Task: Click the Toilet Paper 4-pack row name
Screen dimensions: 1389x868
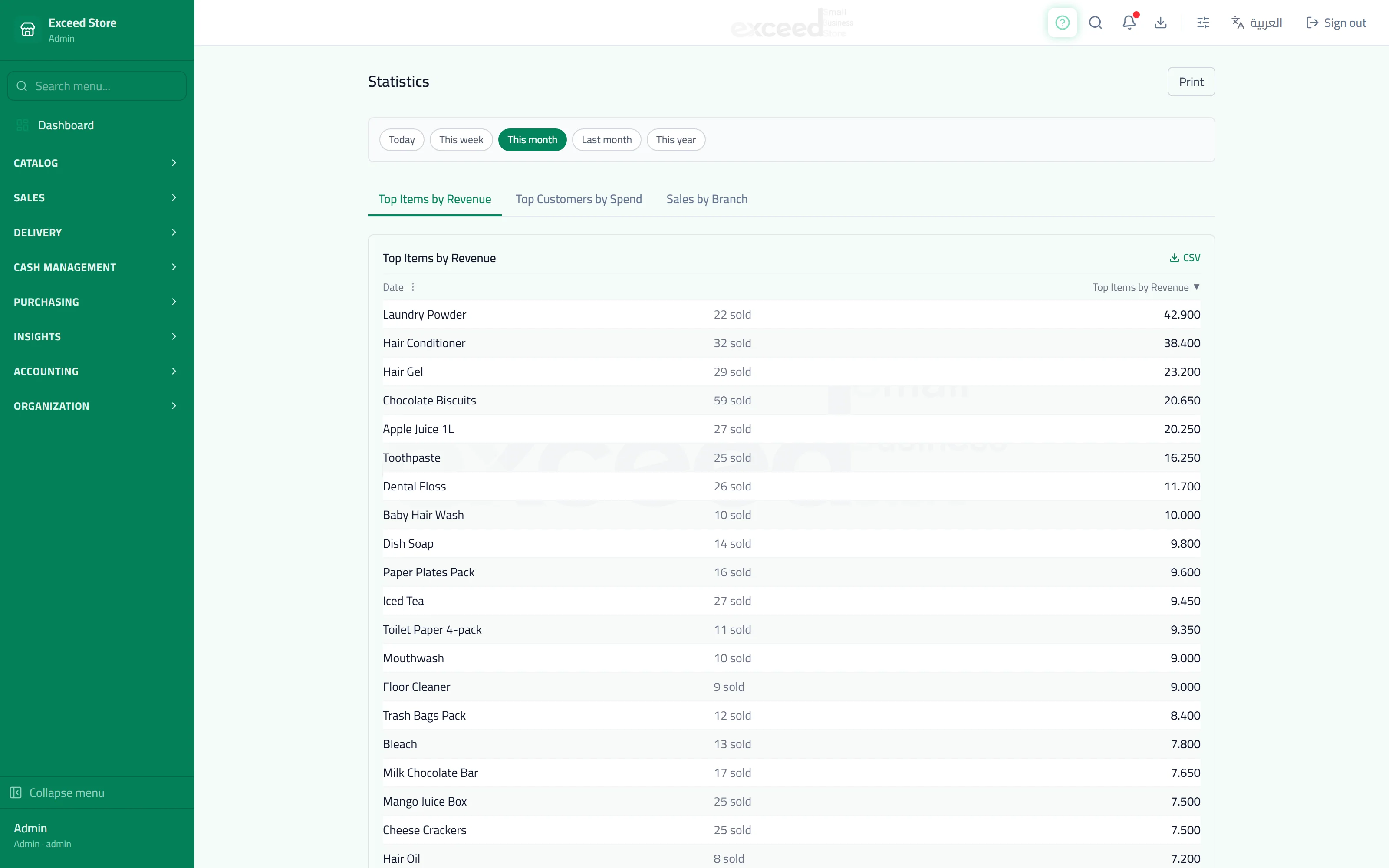Action: click(431, 630)
